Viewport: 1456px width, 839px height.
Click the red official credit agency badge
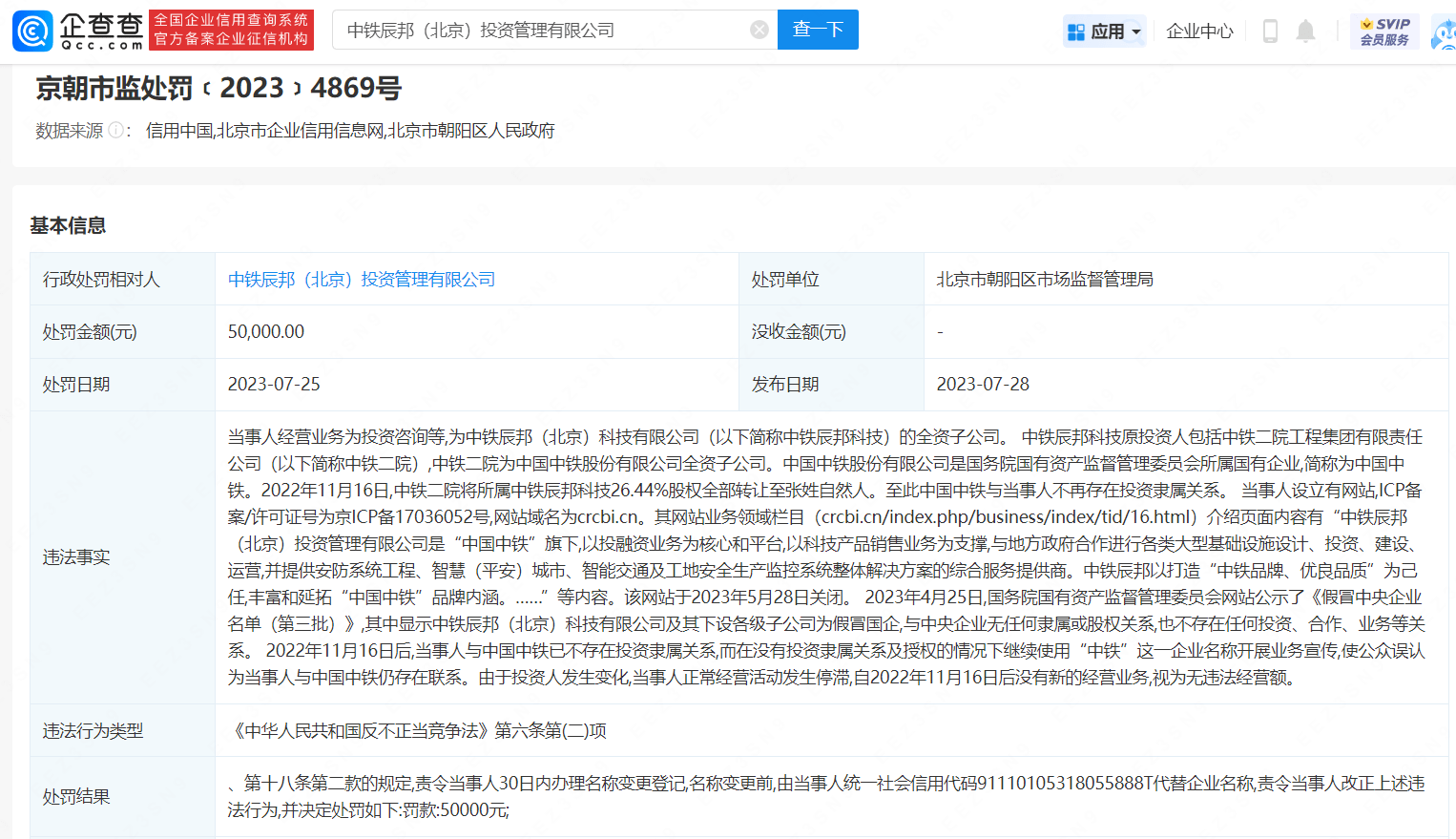[x=232, y=30]
